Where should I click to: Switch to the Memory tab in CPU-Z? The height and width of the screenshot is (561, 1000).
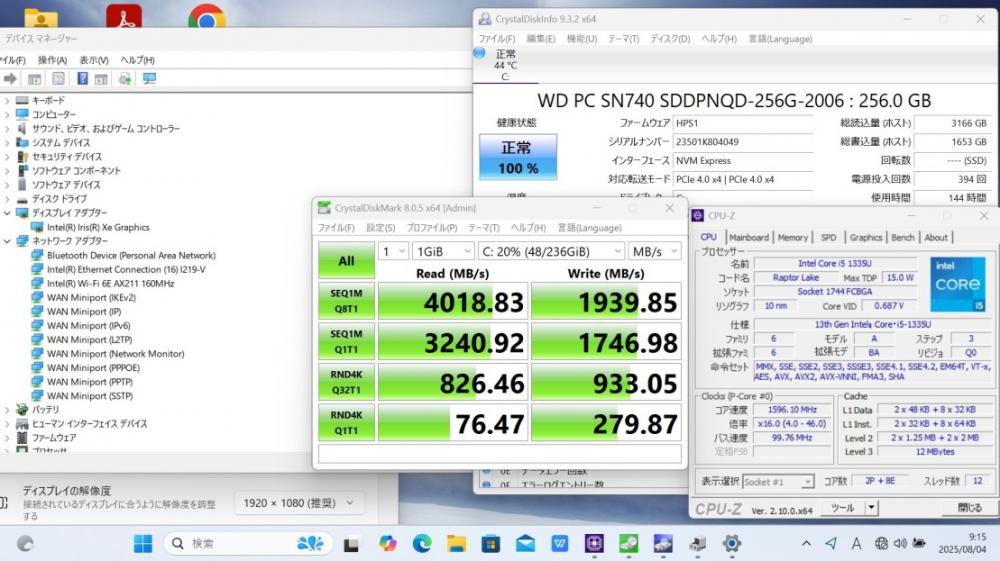793,237
